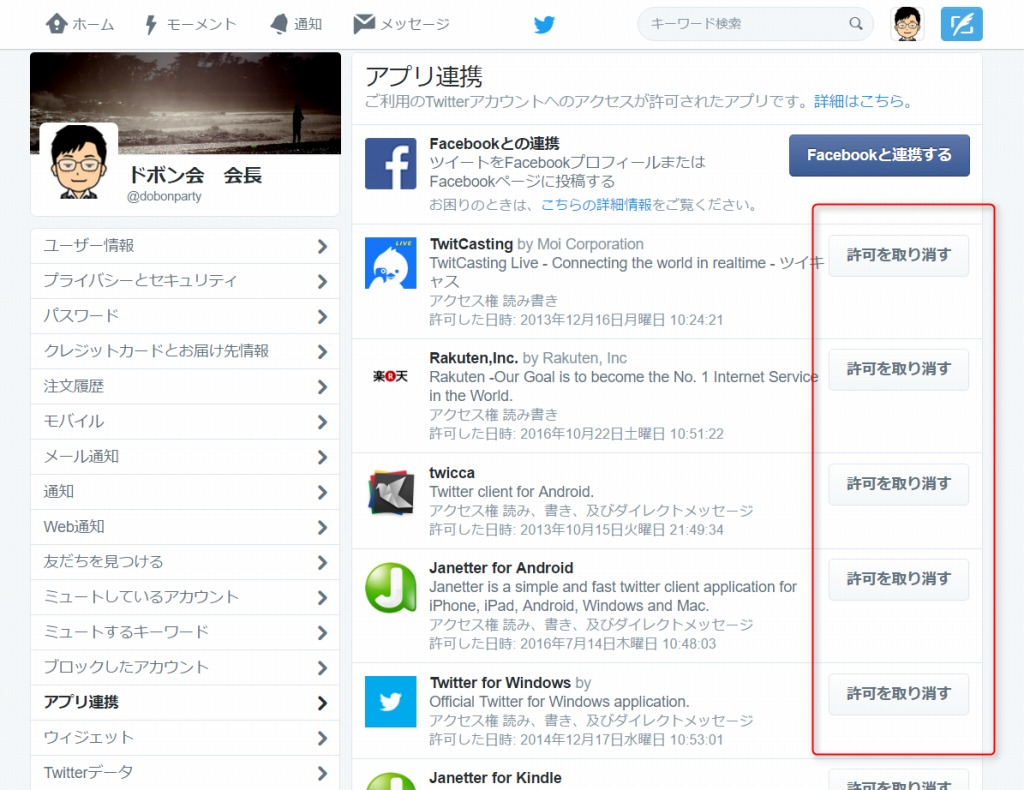Open 注文履歴 settings section

pyautogui.click(x=185, y=387)
